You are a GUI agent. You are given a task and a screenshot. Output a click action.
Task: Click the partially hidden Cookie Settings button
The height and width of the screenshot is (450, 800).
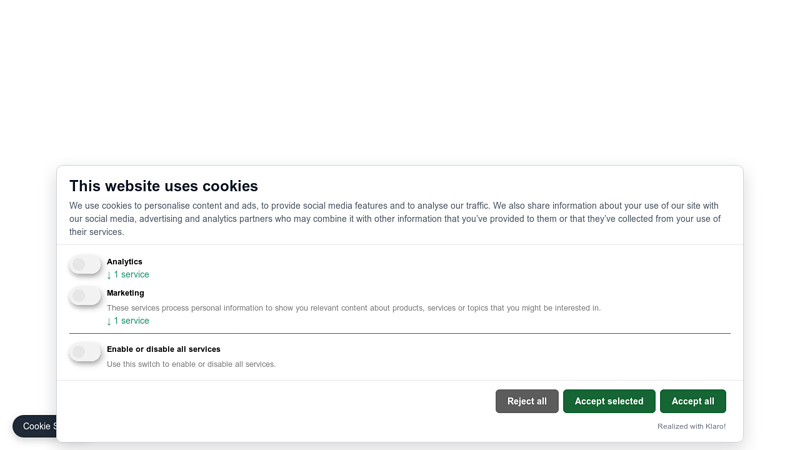[35, 426]
